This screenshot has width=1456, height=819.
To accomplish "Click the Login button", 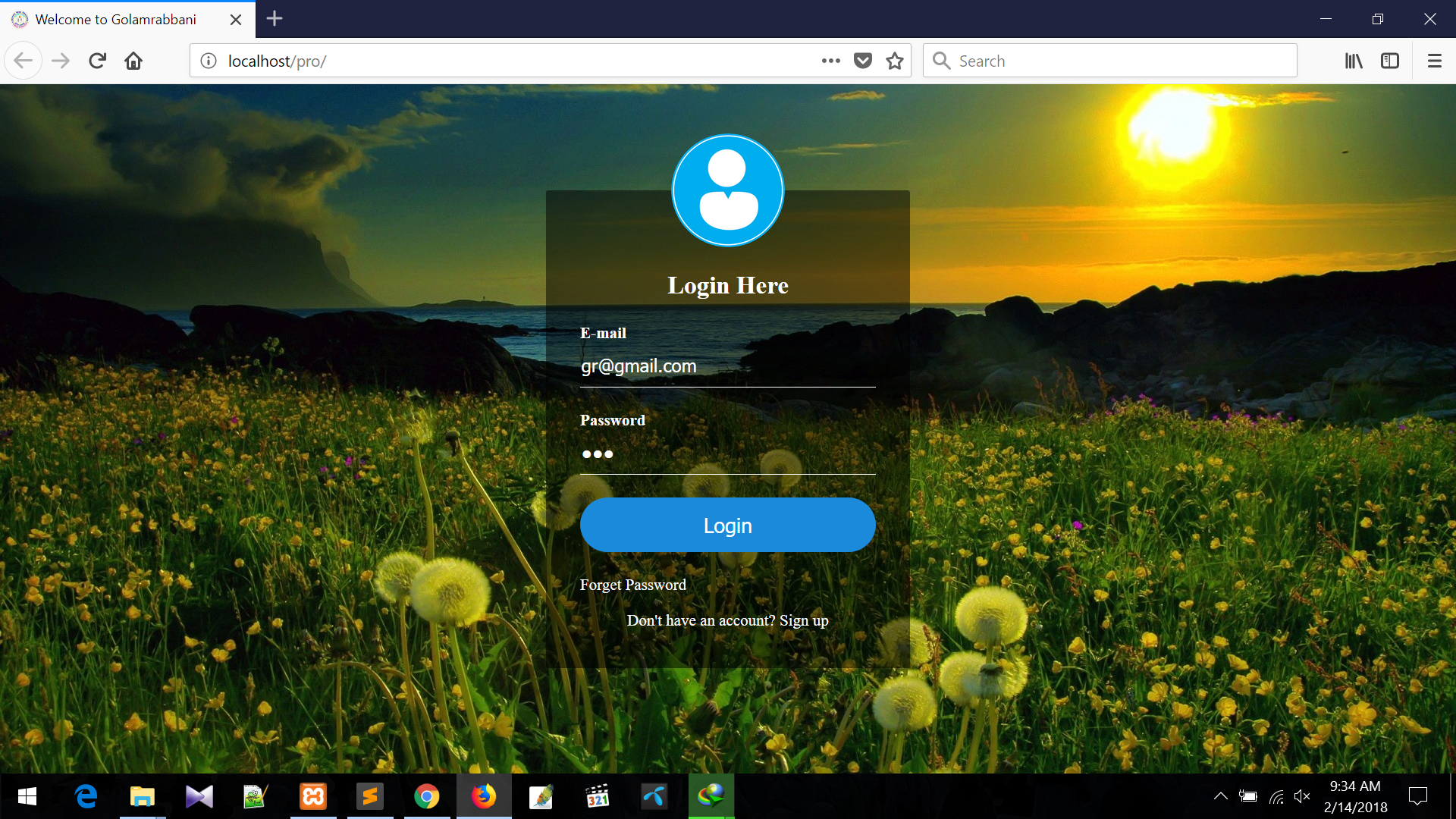I will 727,525.
